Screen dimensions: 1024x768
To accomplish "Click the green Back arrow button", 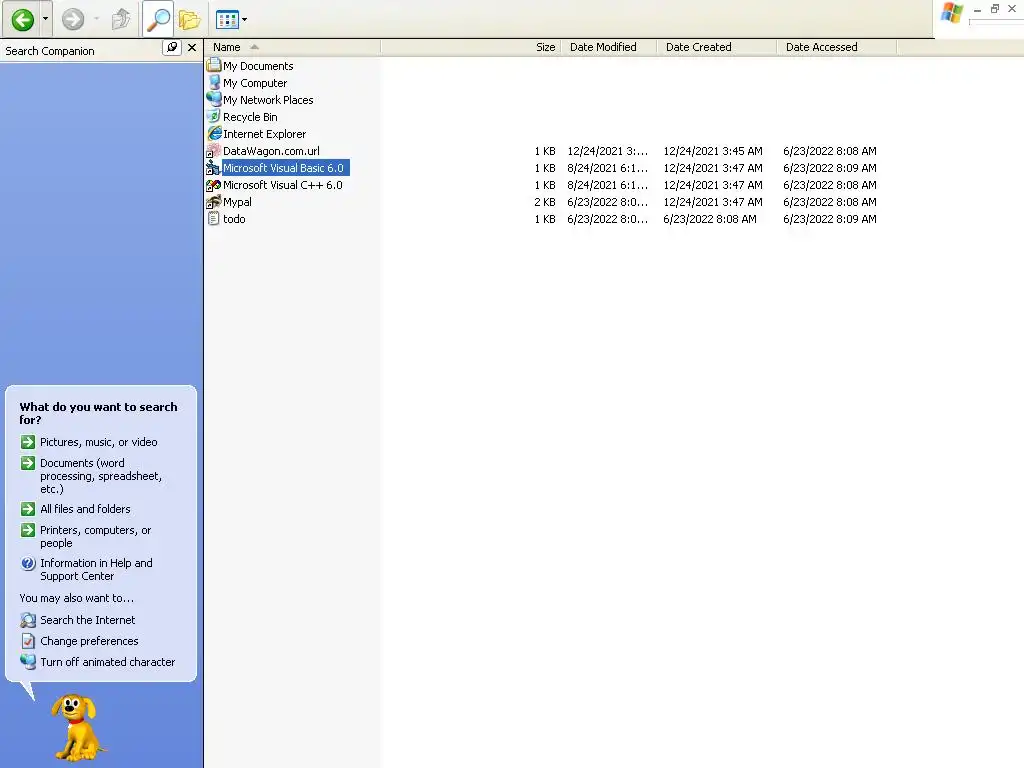I will [22, 20].
